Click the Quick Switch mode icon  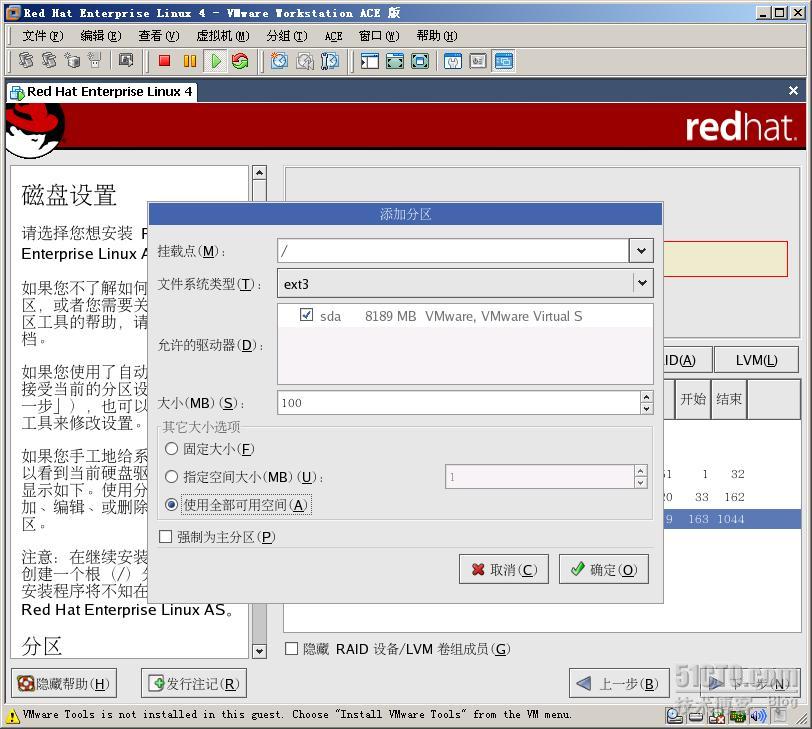point(395,61)
